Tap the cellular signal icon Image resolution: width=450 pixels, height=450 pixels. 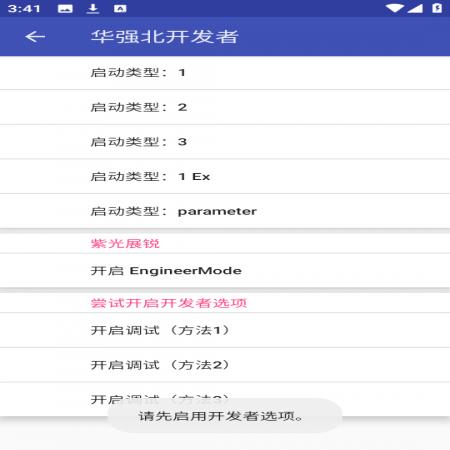click(x=415, y=8)
